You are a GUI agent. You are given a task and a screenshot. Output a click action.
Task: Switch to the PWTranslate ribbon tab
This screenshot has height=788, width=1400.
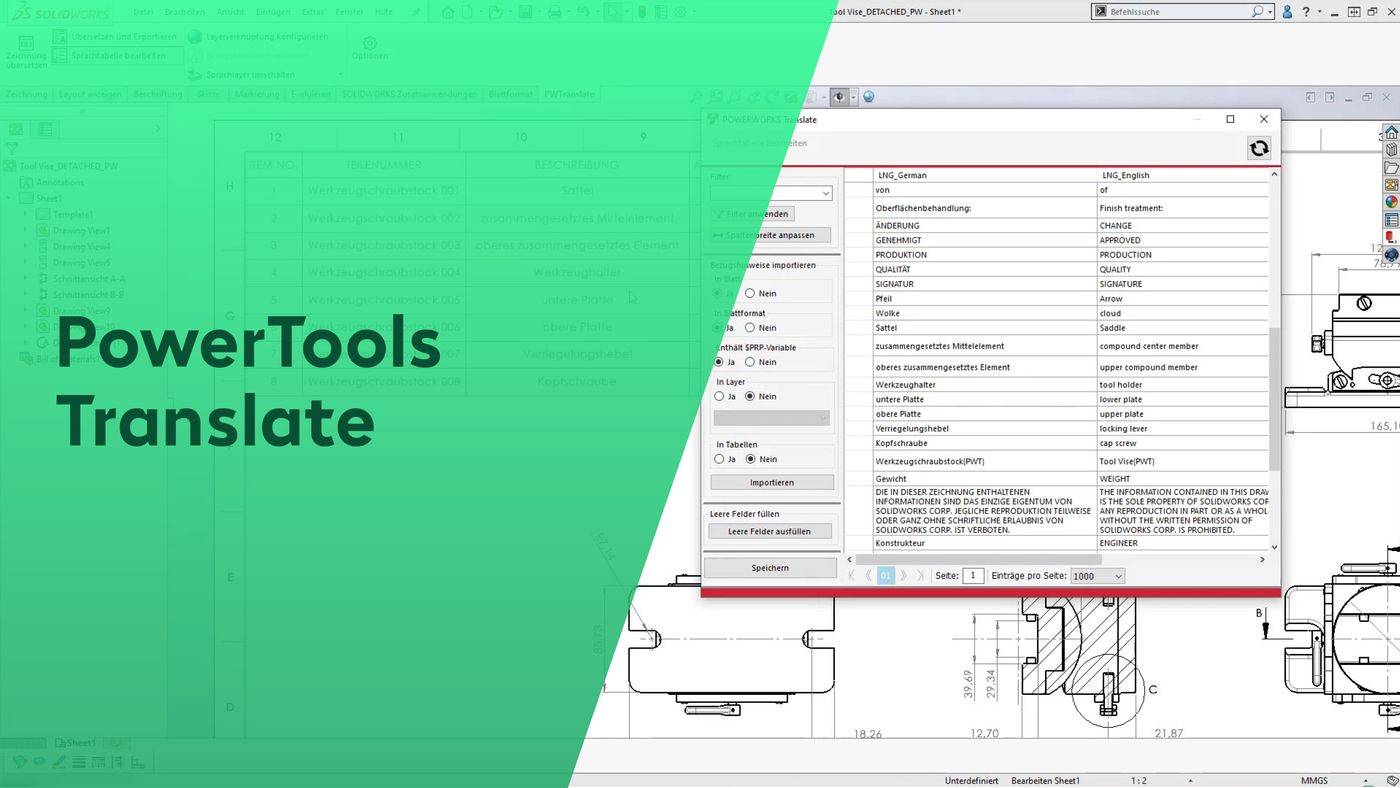coord(569,93)
